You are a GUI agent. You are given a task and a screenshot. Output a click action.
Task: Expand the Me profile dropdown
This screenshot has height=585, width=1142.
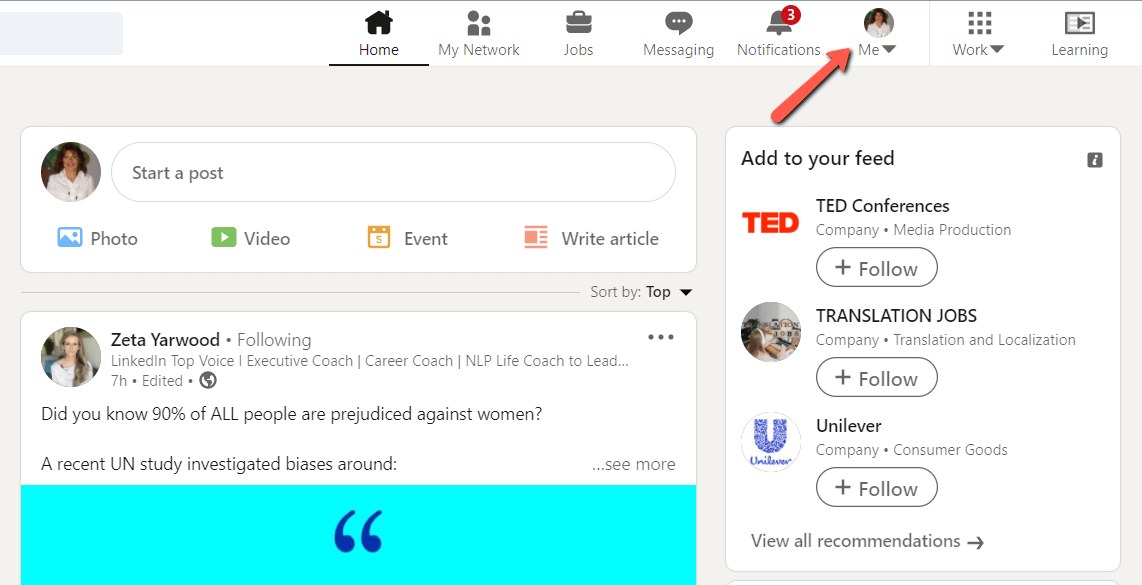[x=877, y=49]
